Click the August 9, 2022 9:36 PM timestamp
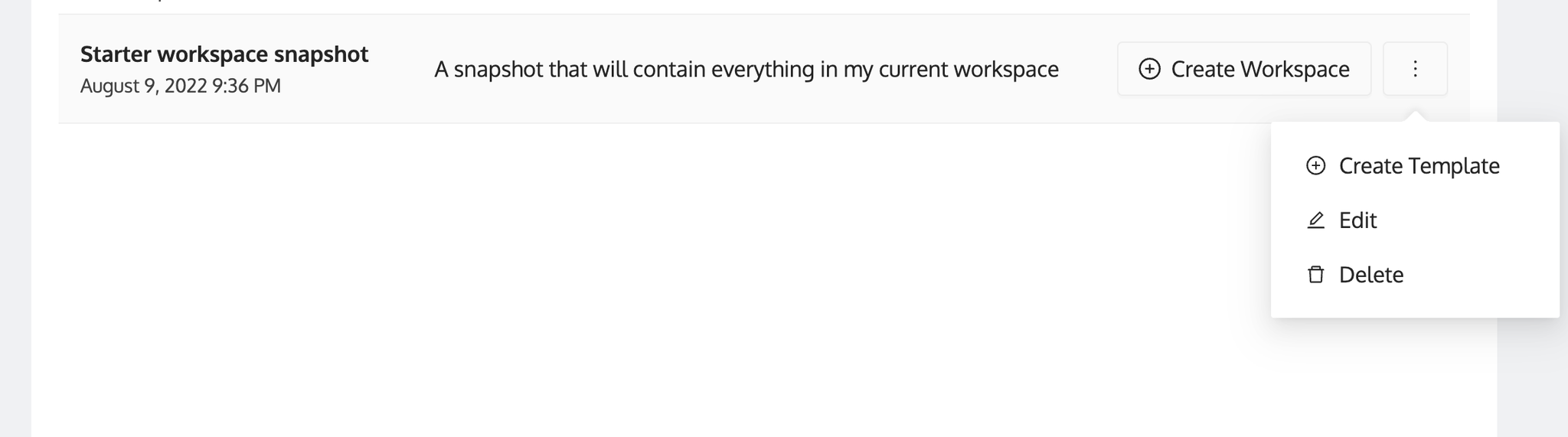Image resolution: width=1568 pixels, height=437 pixels. (x=181, y=86)
